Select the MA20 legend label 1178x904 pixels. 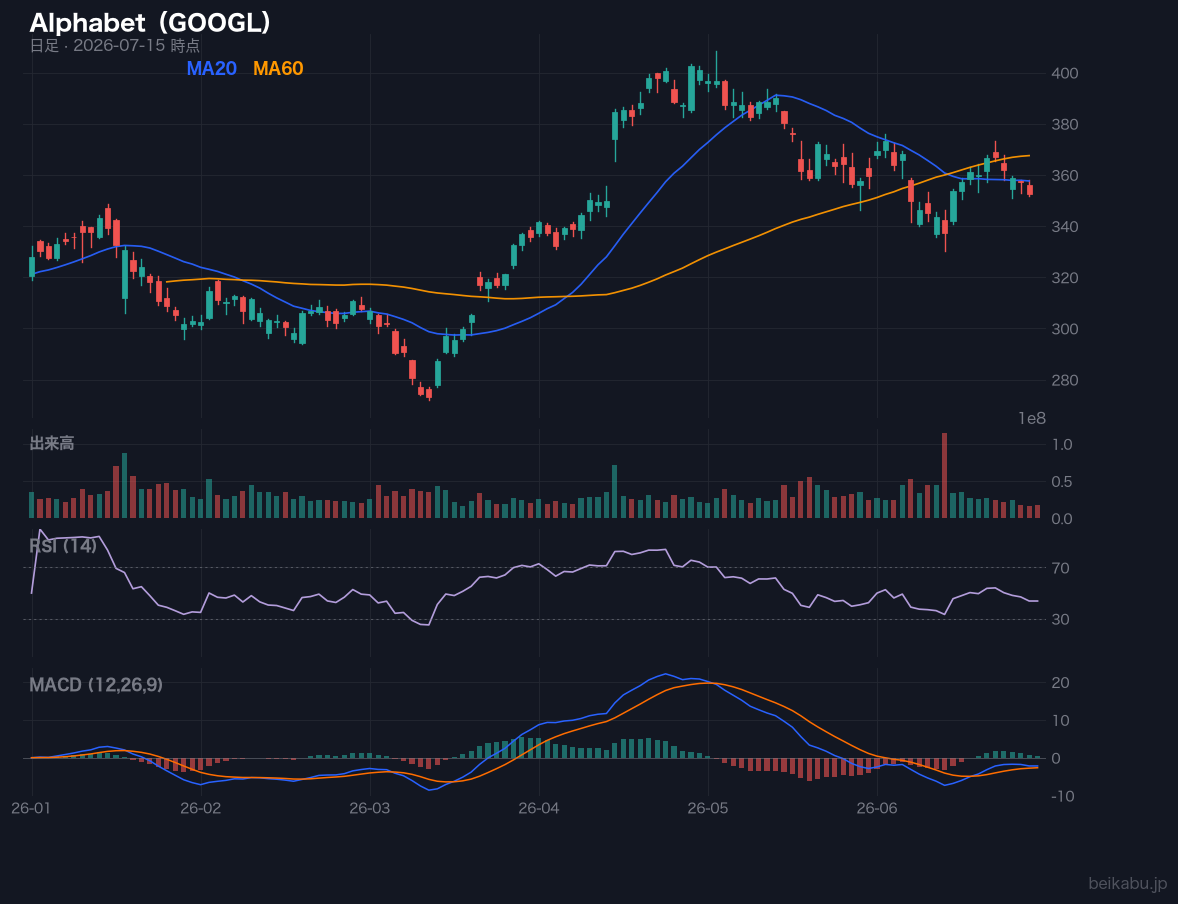[x=211, y=68]
